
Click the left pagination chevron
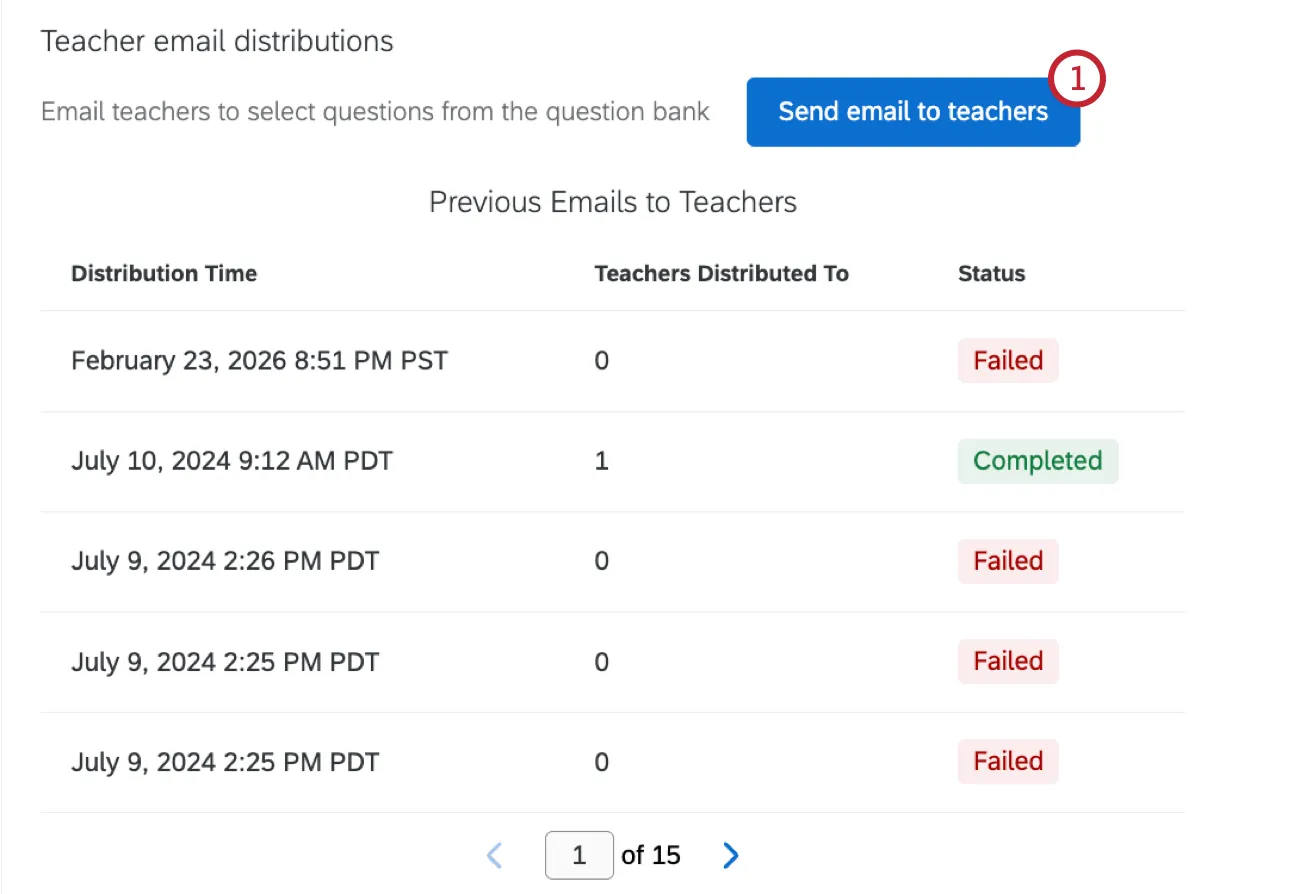pyautogui.click(x=494, y=855)
